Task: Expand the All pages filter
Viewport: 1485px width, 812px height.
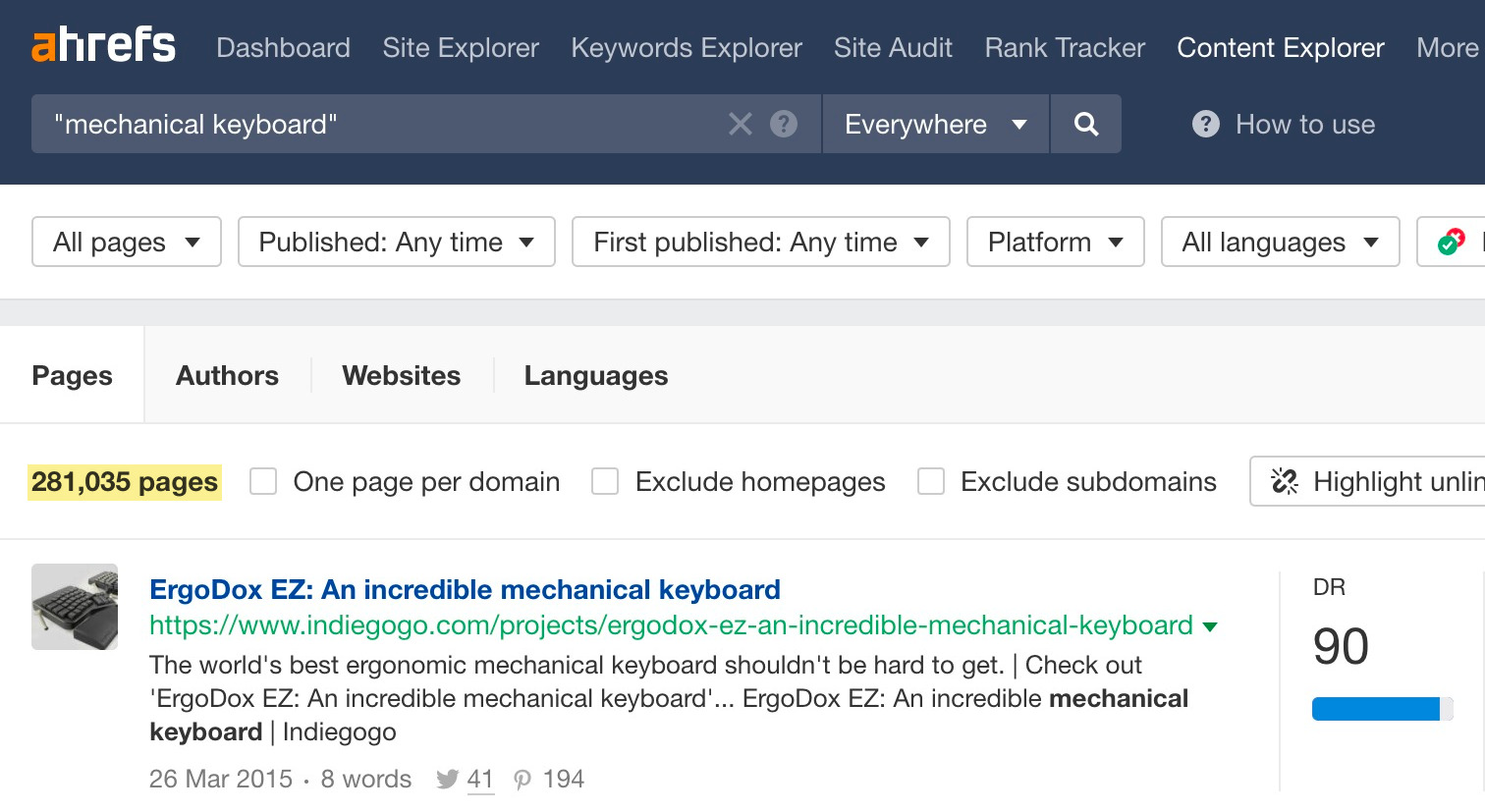Action: [x=127, y=242]
